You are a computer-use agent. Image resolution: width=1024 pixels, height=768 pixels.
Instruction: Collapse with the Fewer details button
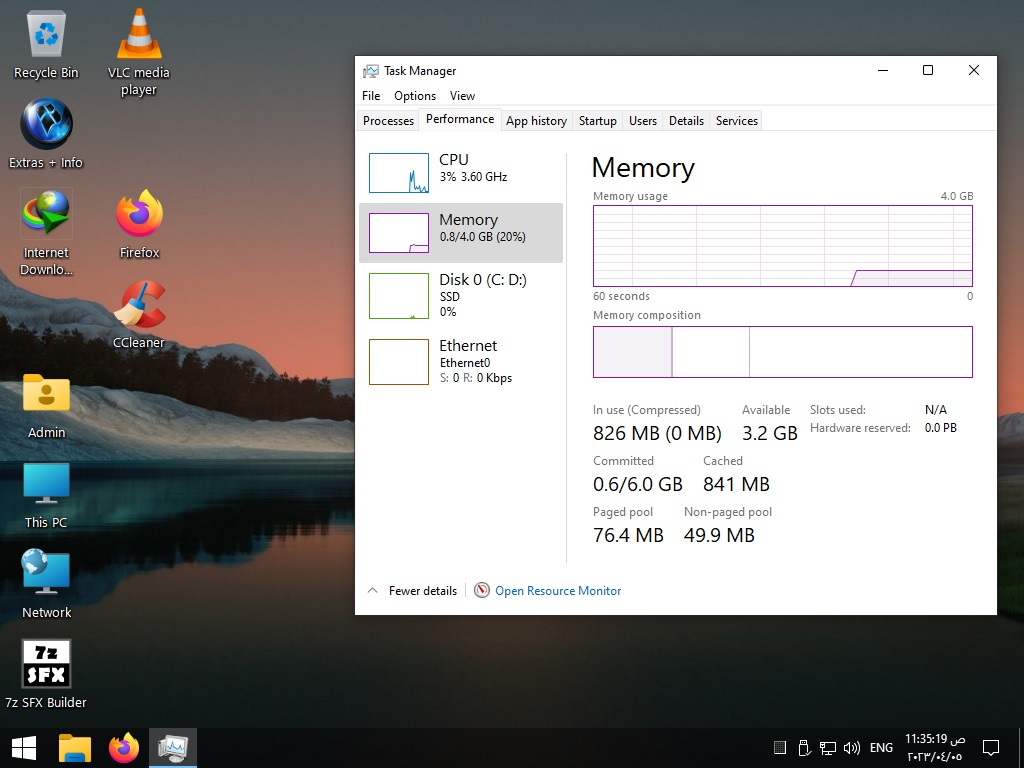[413, 590]
